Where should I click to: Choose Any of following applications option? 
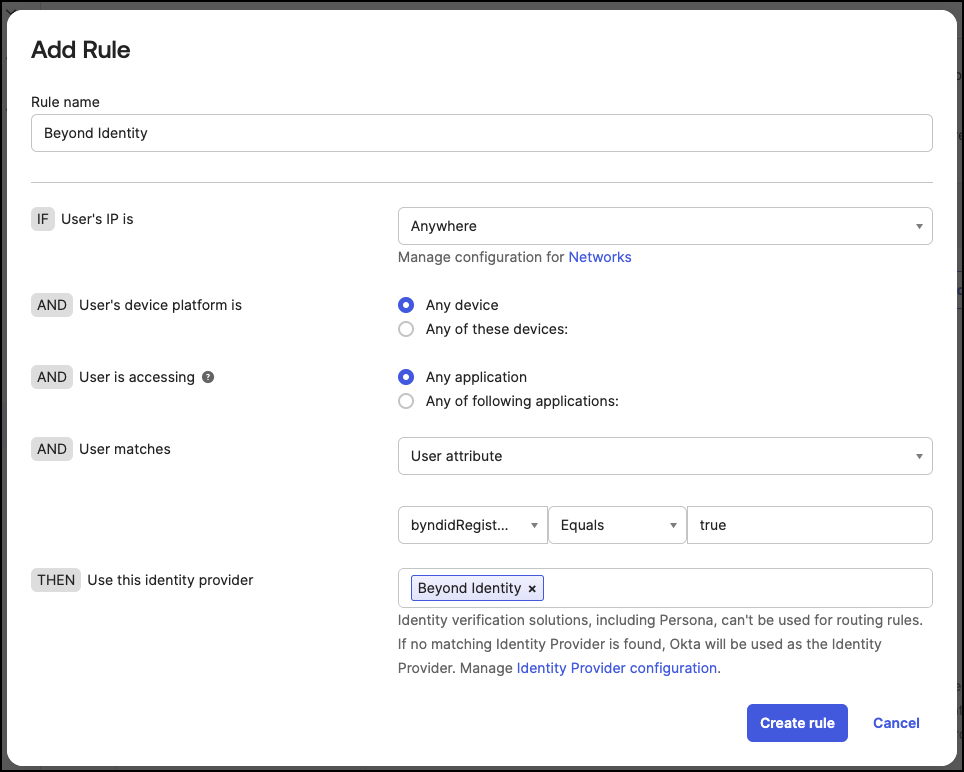406,401
